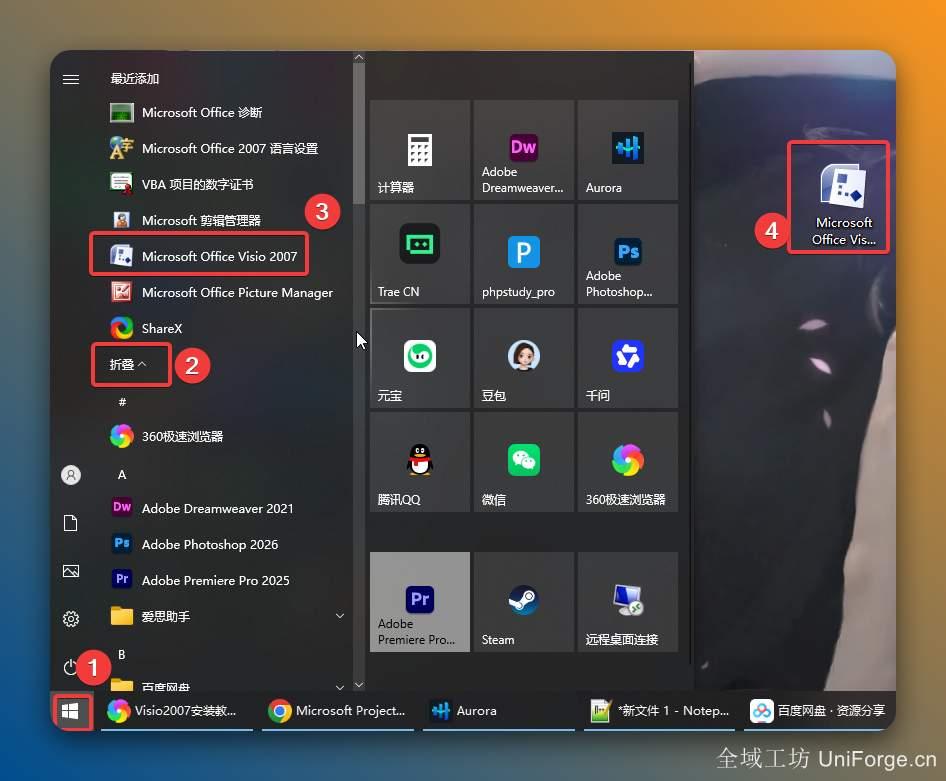Open the Adobe Dreamweaver tile

click(x=524, y=150)
